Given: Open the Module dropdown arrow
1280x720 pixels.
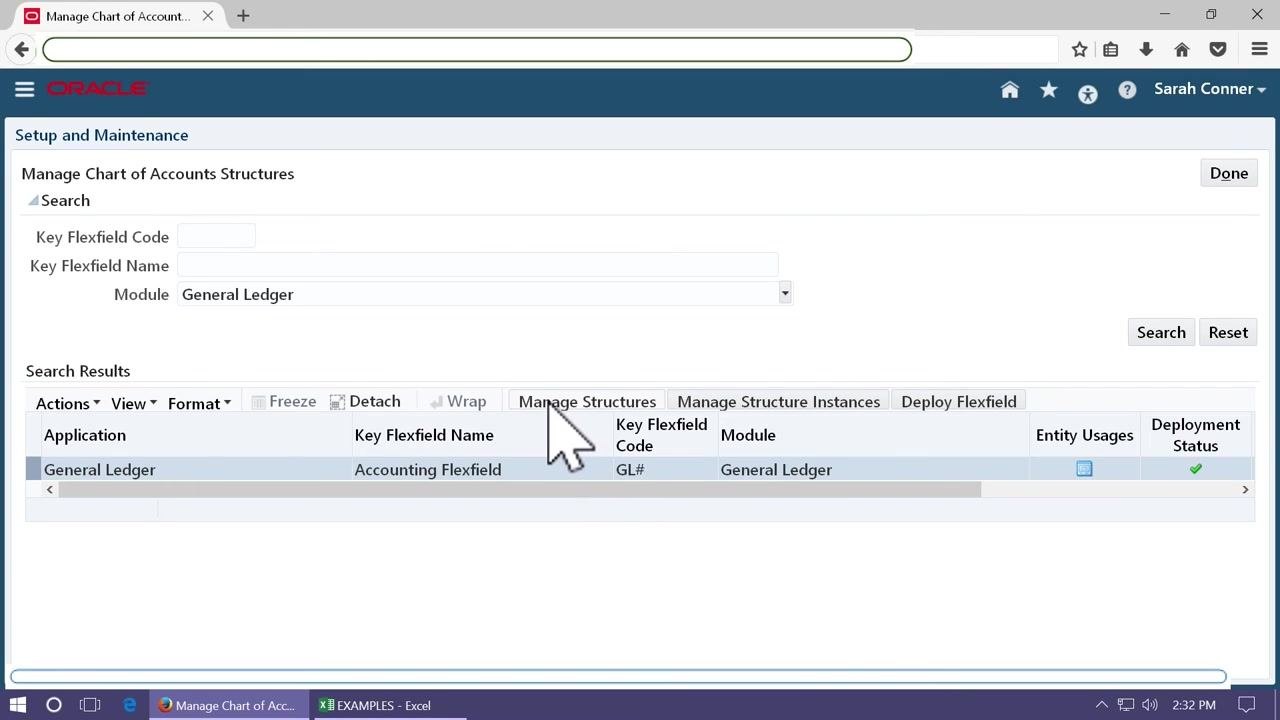Looking at the screenshot, I should (785, 294).
